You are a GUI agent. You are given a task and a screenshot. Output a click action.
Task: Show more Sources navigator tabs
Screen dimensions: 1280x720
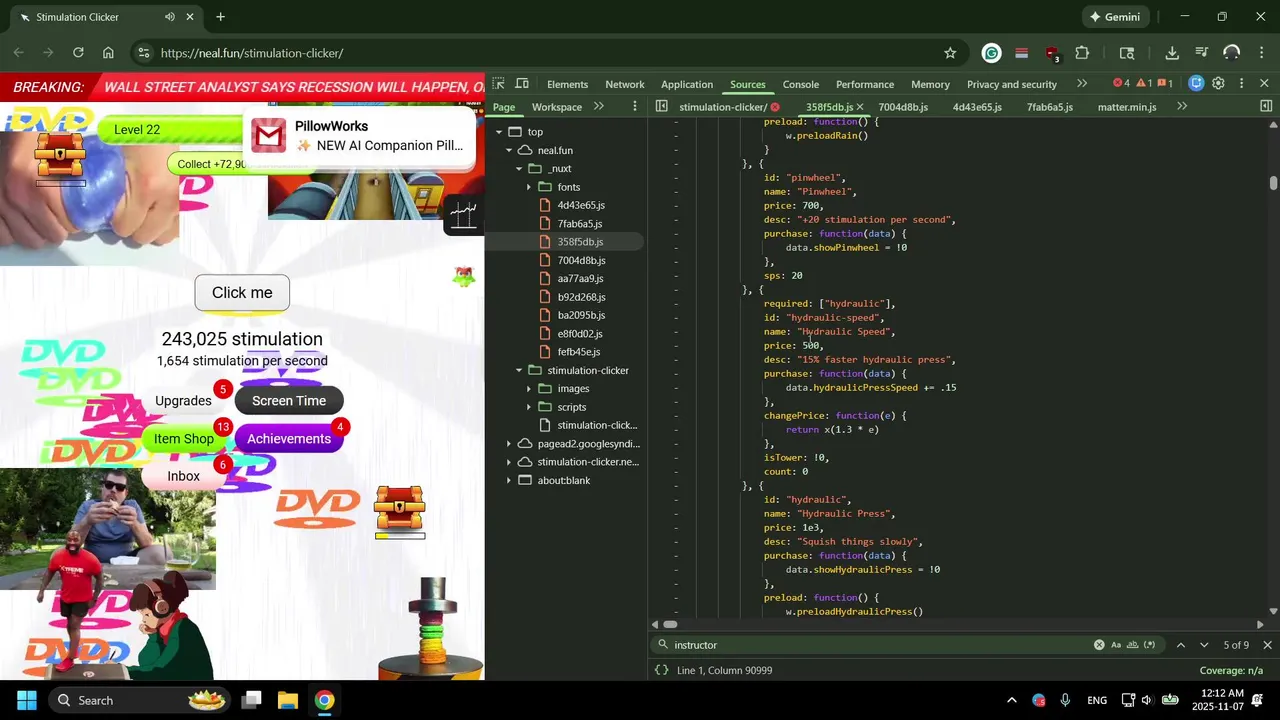(599, 106)
